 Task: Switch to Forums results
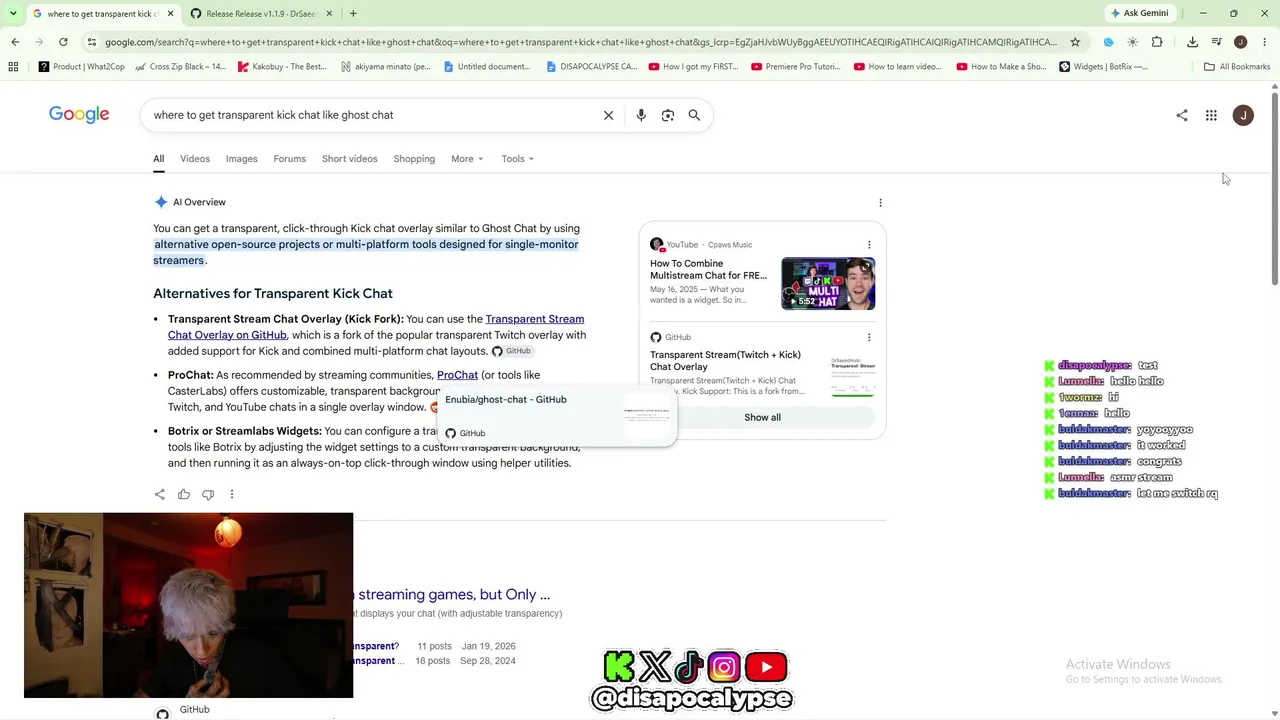(289, 159)
